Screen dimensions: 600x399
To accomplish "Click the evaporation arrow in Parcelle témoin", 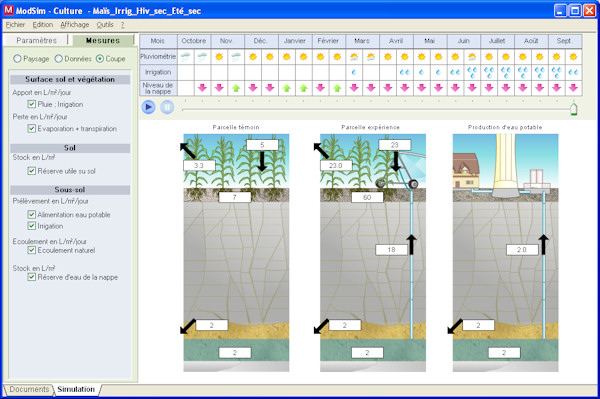I will tap(188, 150).
